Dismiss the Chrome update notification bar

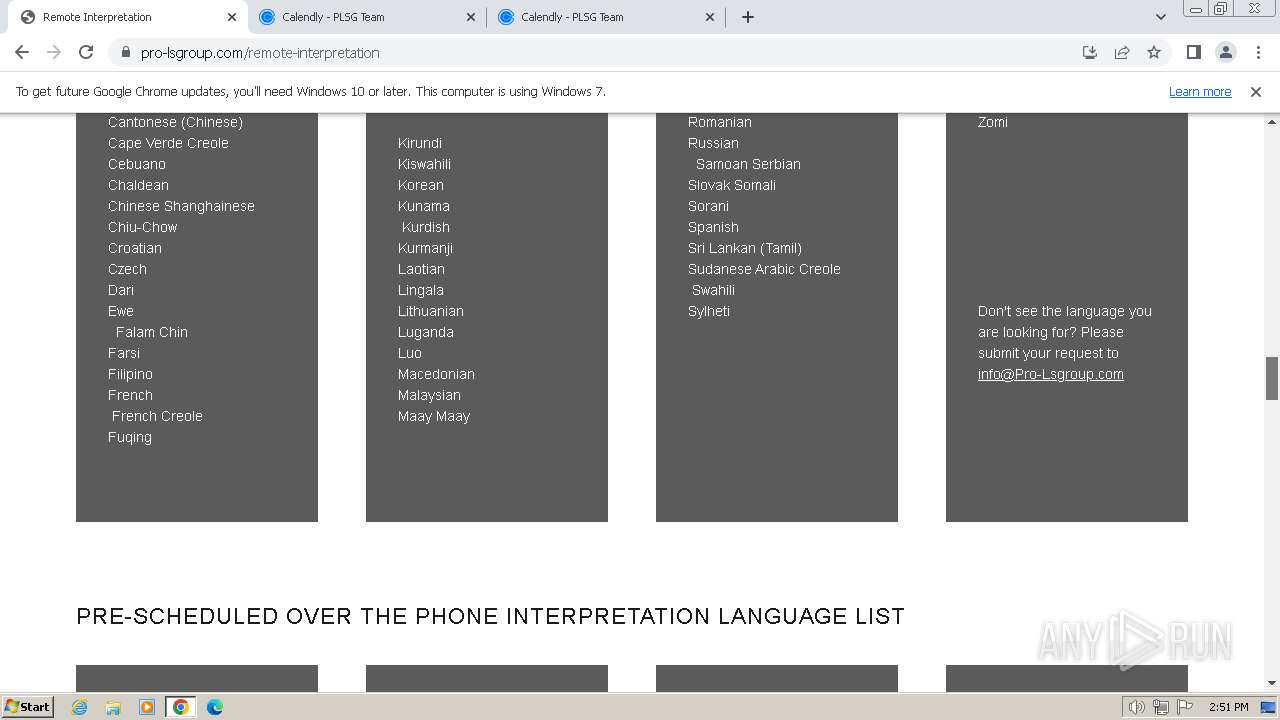1256,91
